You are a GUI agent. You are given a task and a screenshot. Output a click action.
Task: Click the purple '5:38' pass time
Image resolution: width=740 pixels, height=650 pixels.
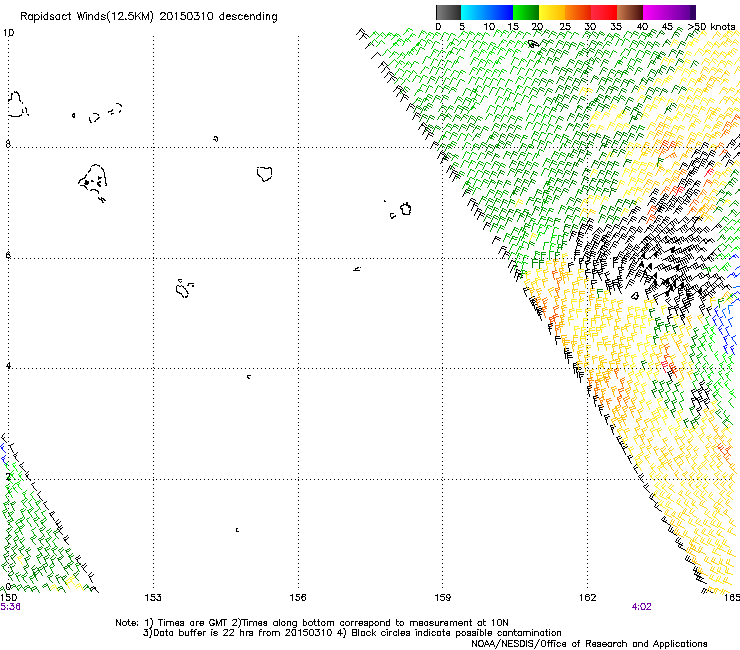[10, 607]
